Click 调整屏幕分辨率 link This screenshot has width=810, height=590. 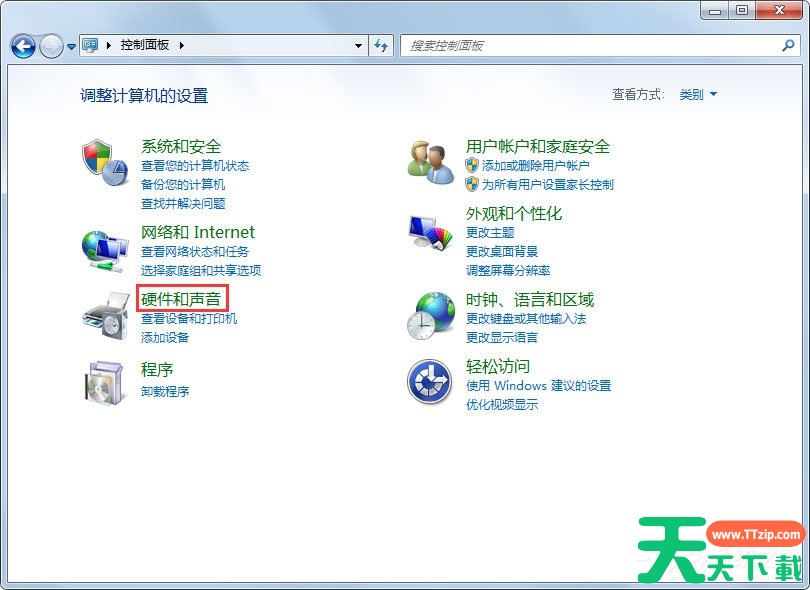[x=508, y=270]
